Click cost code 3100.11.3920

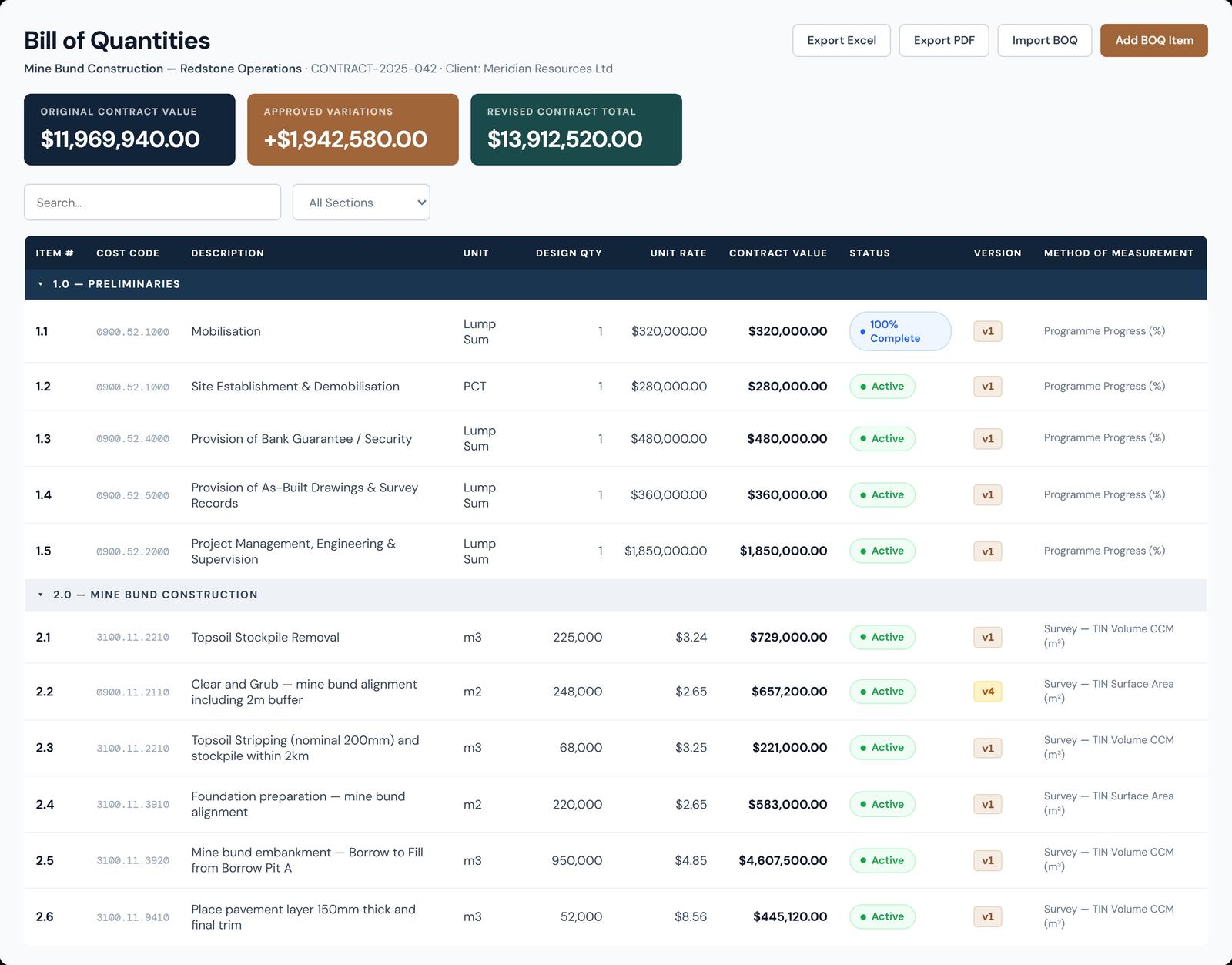[x=132, y=861]
